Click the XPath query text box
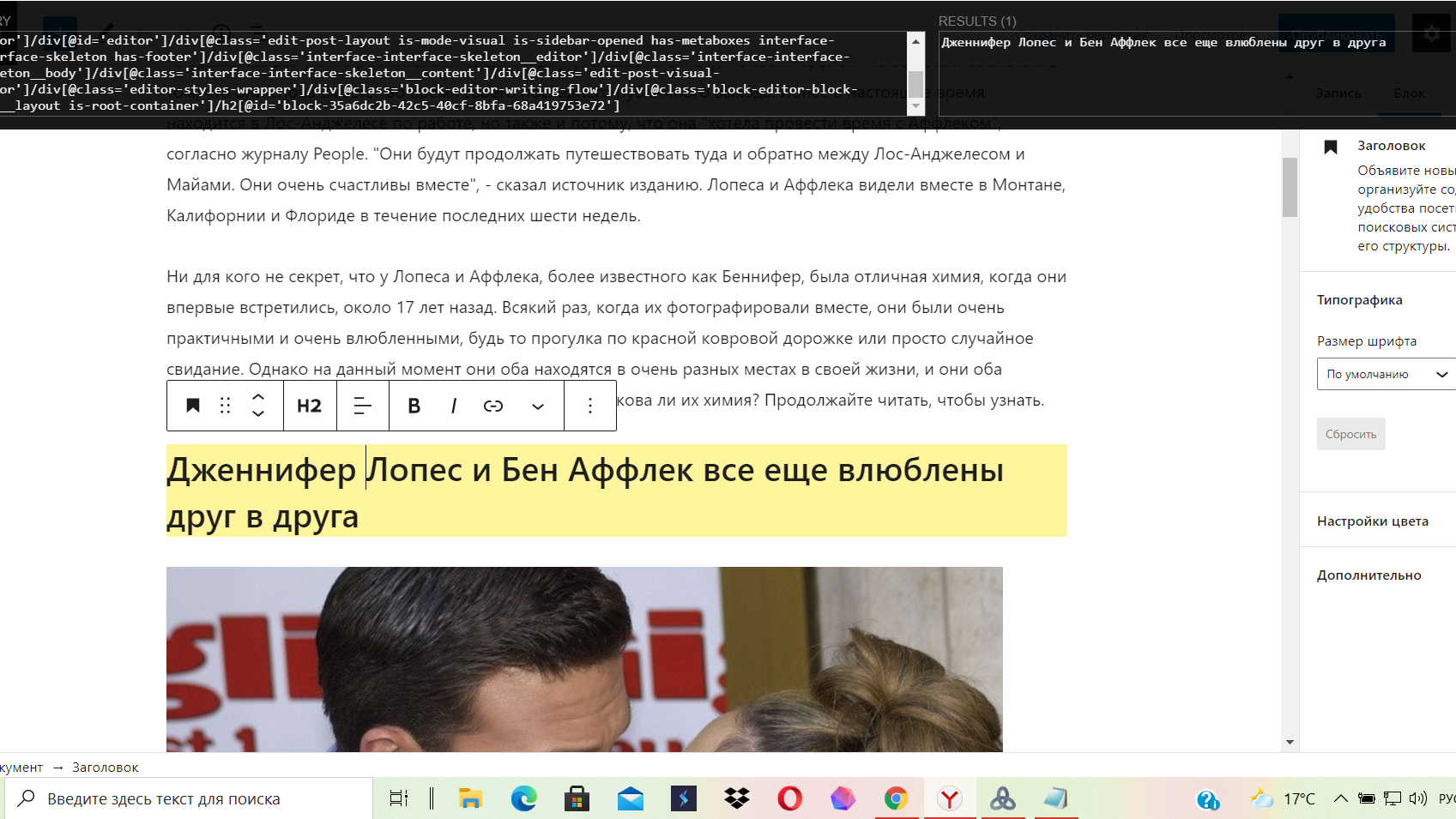The image size is (1456, 819). [x=453, y=74]
